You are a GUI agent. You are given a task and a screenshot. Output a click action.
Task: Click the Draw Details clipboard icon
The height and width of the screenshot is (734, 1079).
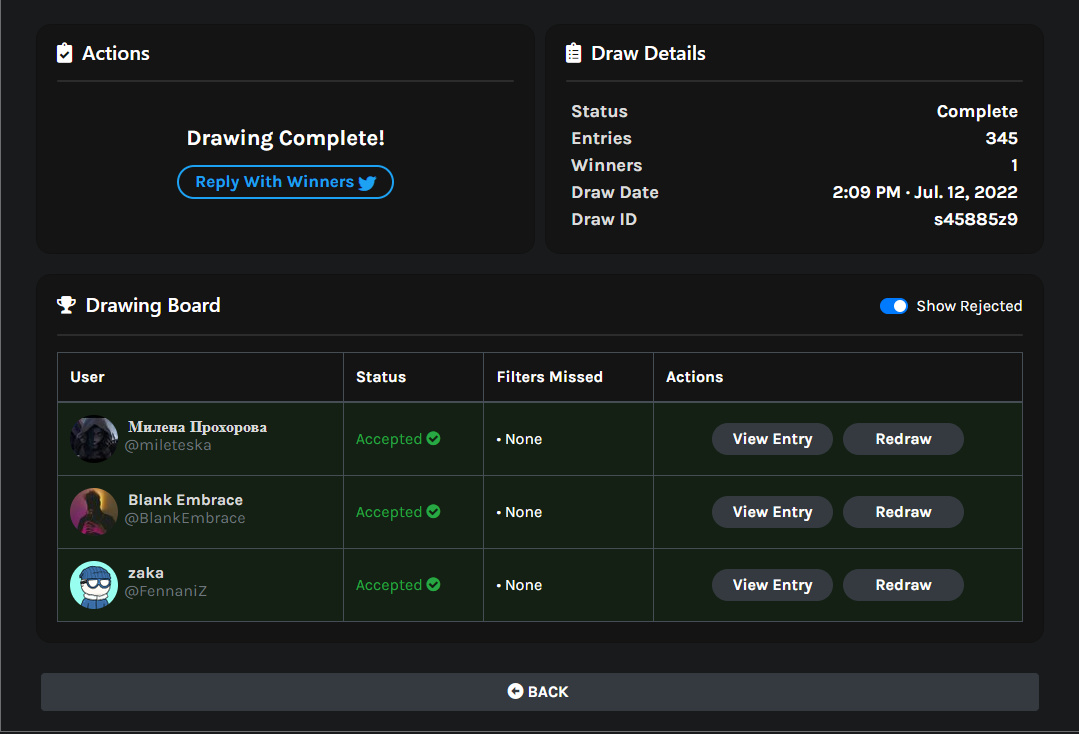[573, 53]
